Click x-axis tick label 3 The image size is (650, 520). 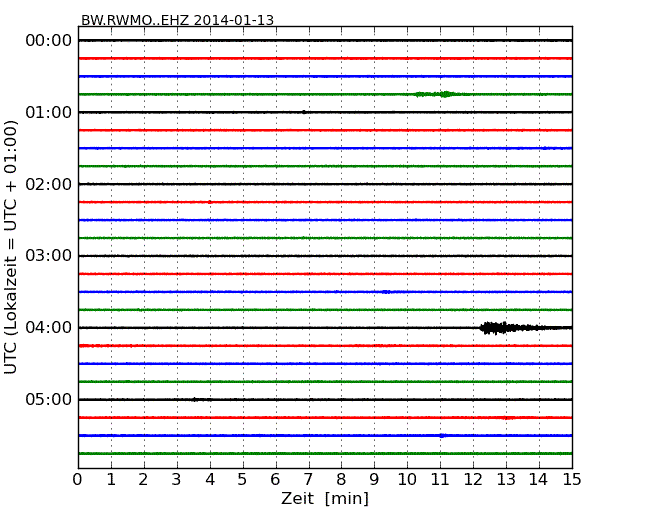pyautogui.click(x=177, y=480)
